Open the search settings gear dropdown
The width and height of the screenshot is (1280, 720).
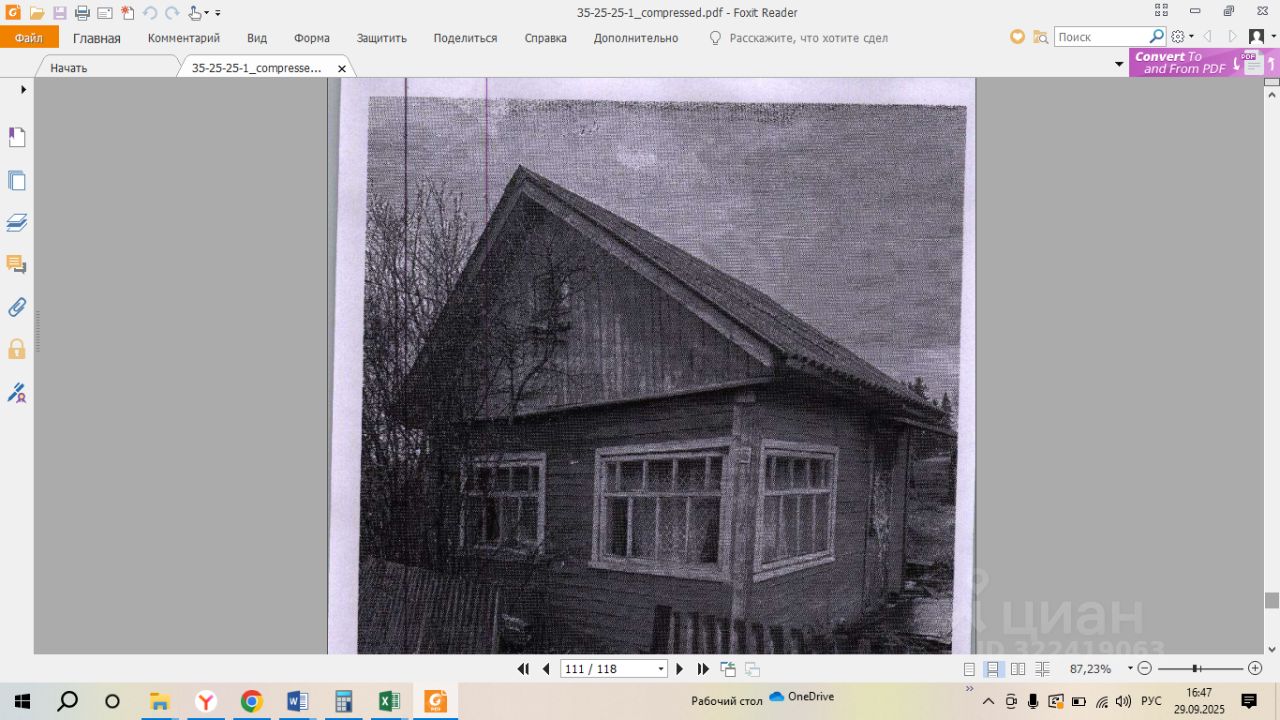pyautogui.click(x=1182, y=37)
